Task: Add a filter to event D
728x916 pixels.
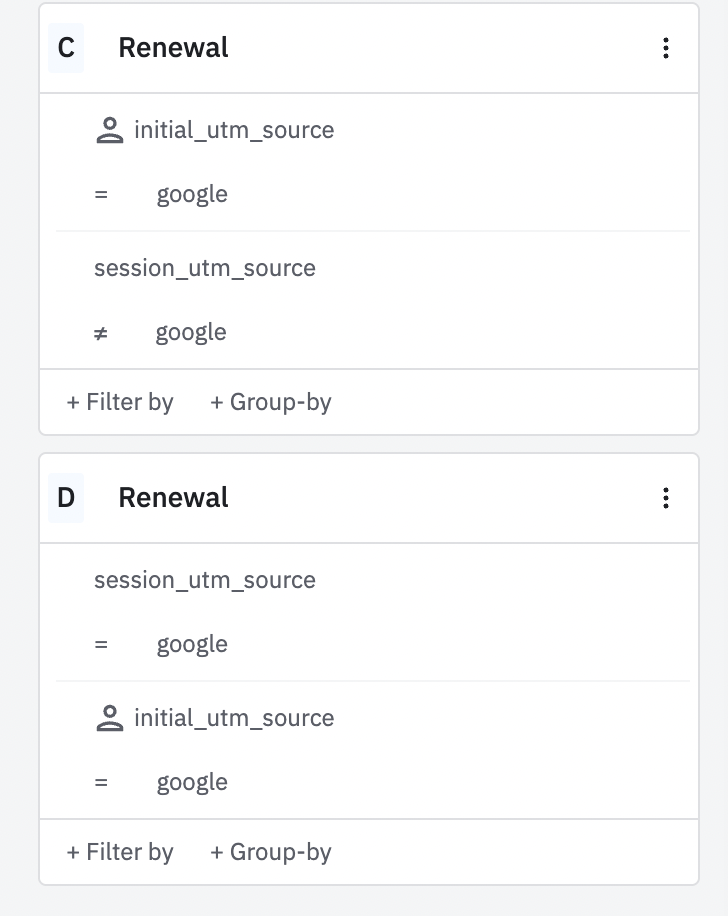Action: (120, 852)
